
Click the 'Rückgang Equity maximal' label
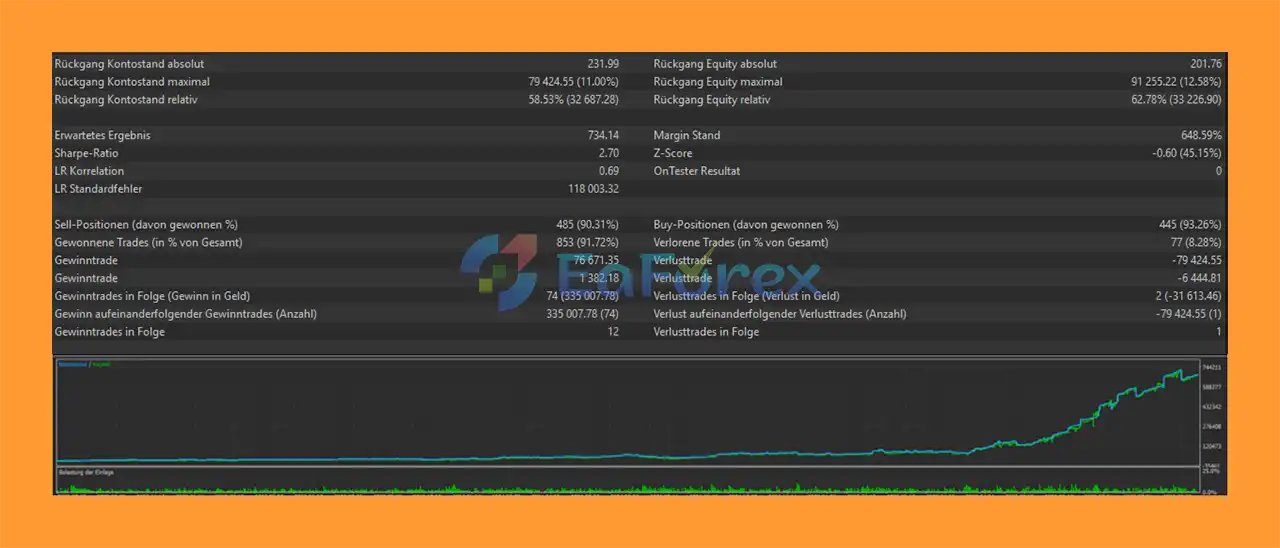click(x=718, y=82)
